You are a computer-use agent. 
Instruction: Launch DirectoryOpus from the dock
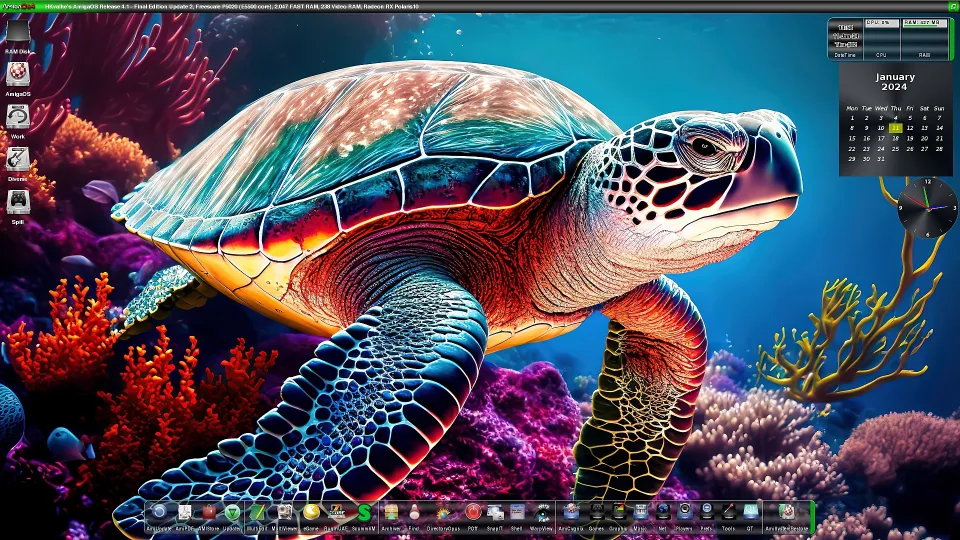pyautogui.click(x=441, y=513)
